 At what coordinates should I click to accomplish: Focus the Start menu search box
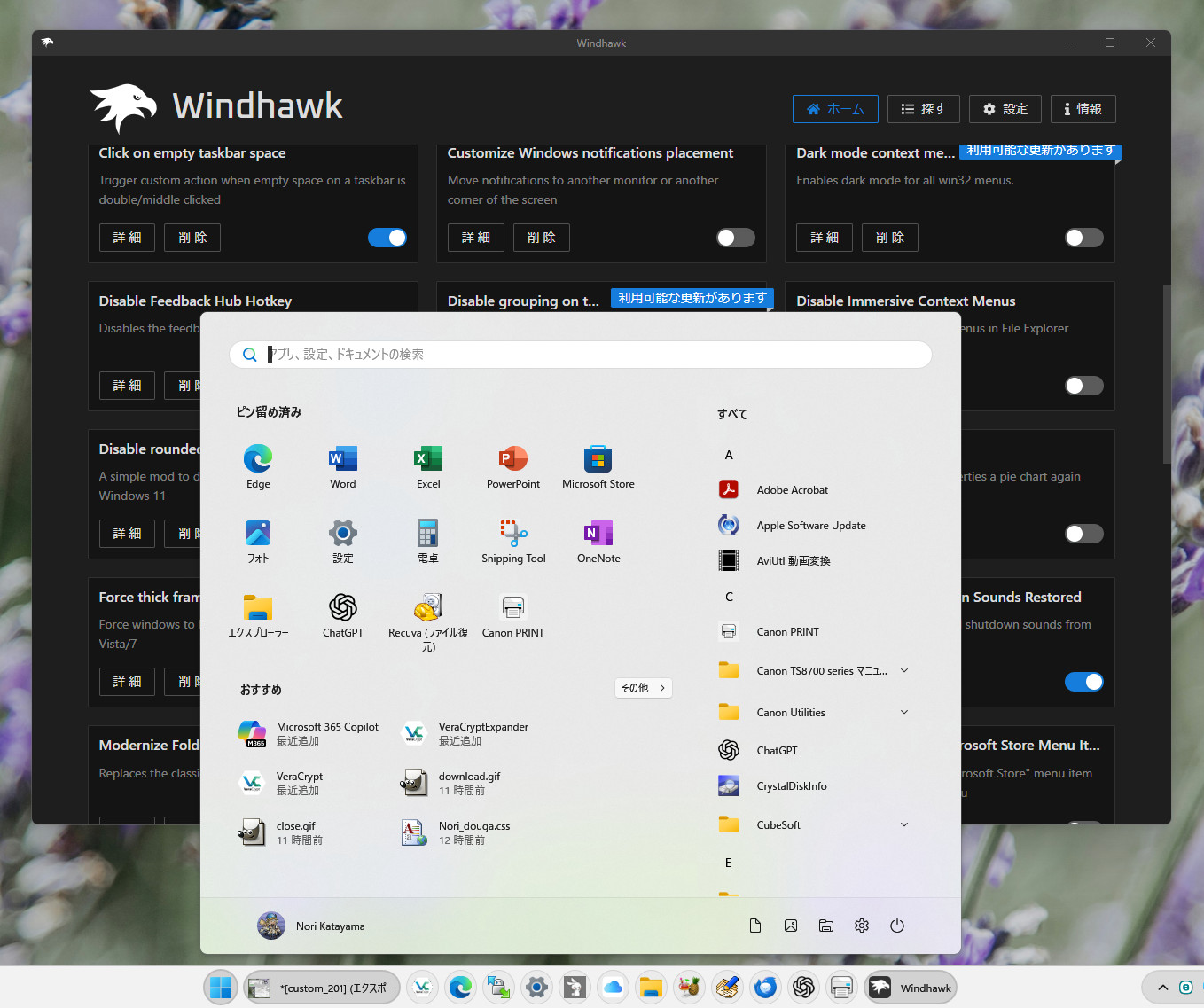click(581, 355)
